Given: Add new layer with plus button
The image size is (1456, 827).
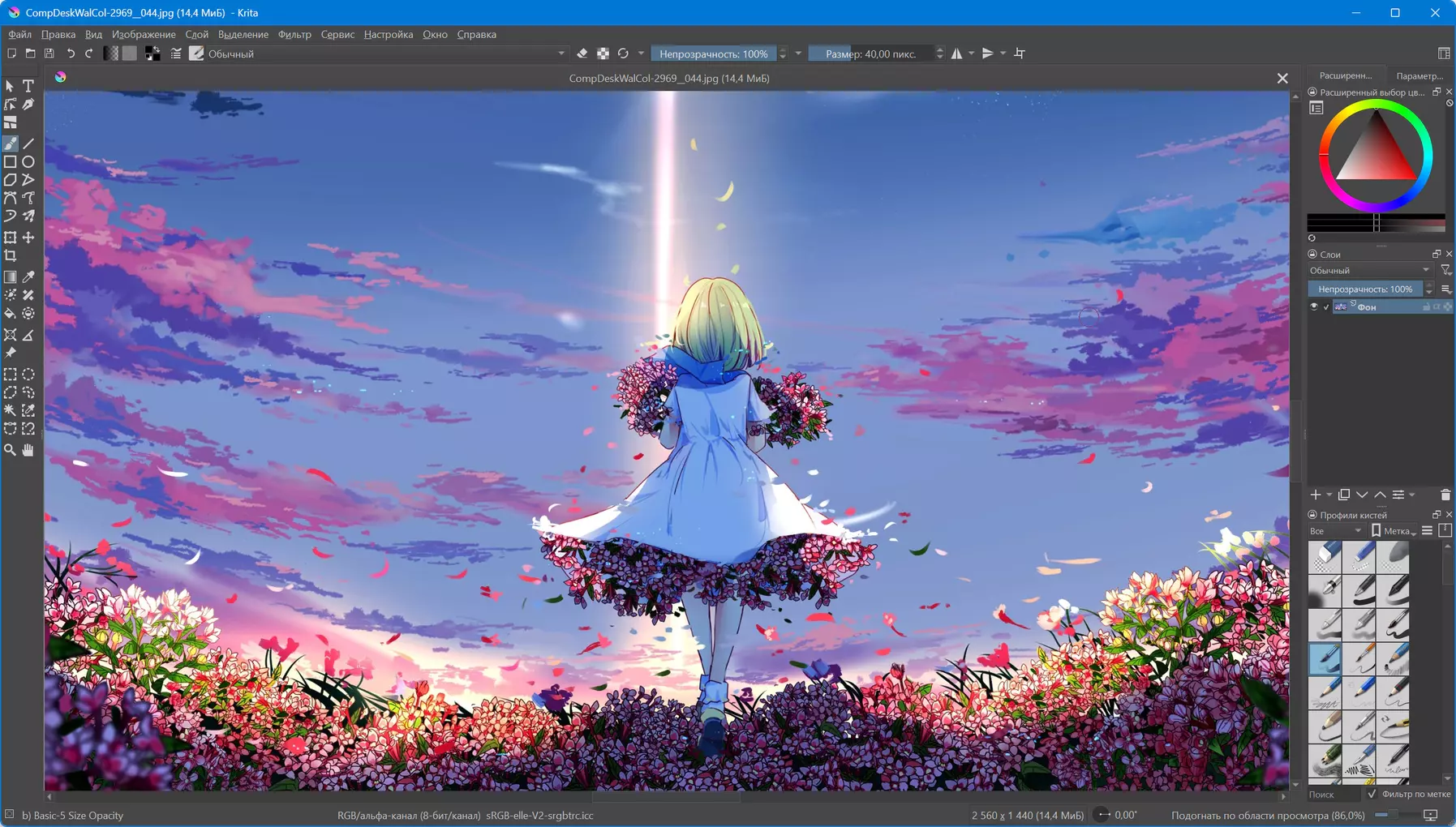Looking at the screenshot, I should click(1316, 495).
